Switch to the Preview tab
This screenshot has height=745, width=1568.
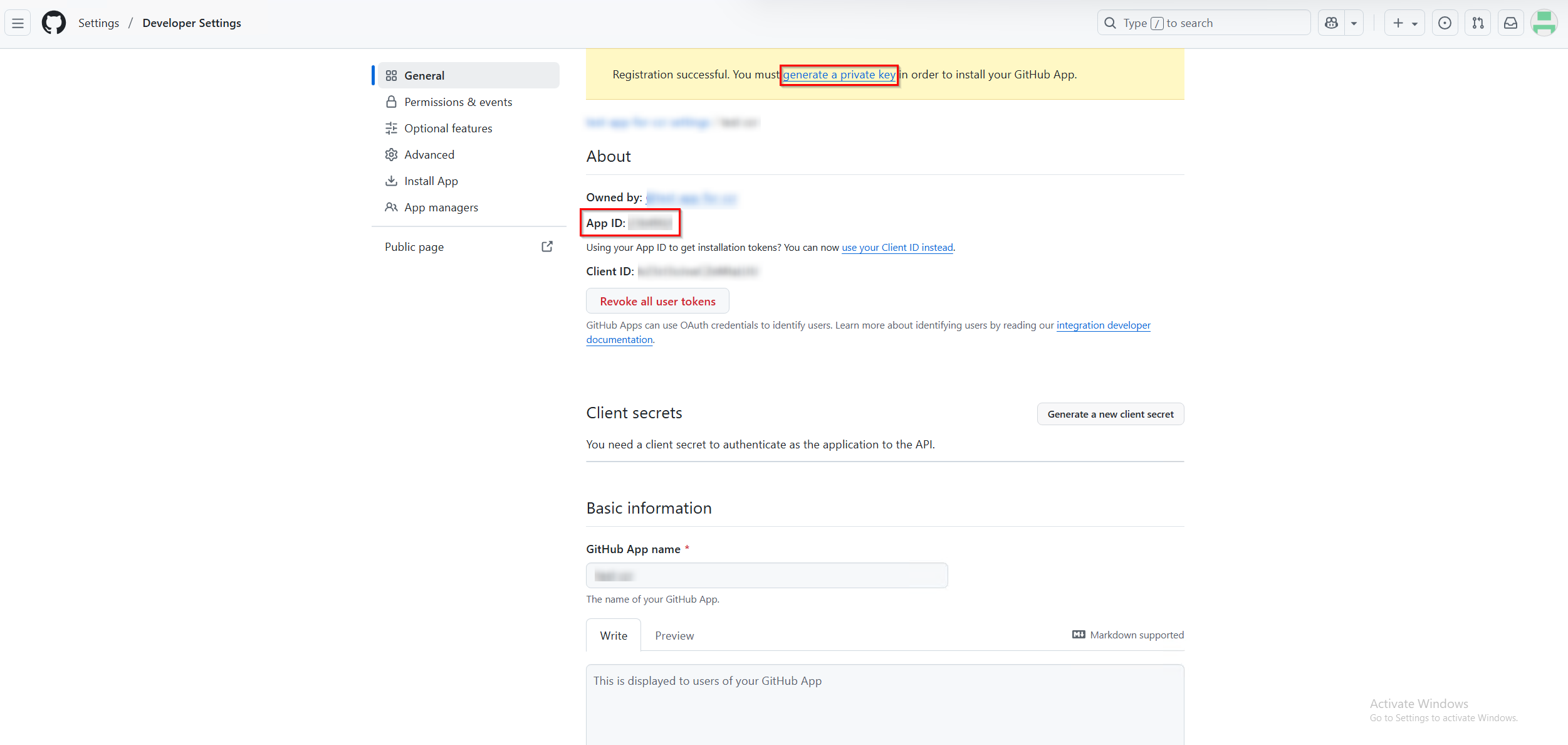click(674, 635)
